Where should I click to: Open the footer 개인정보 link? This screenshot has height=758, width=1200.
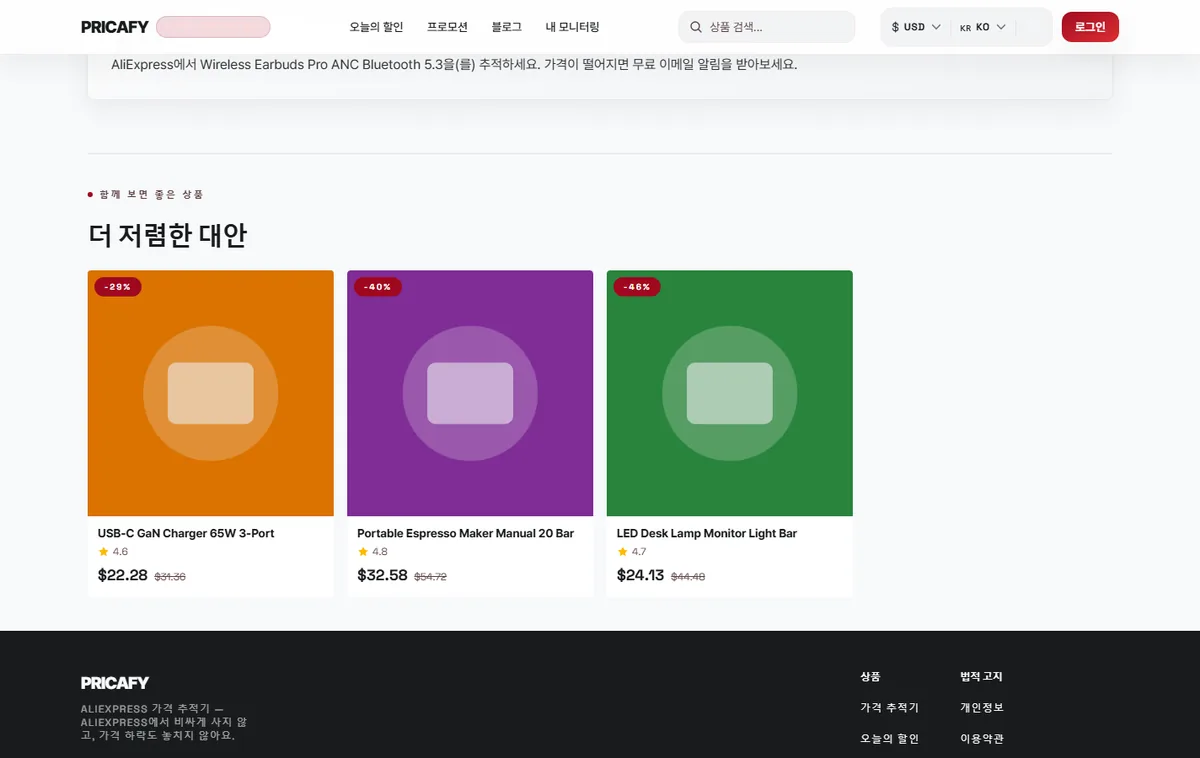[x=981, y=707]
